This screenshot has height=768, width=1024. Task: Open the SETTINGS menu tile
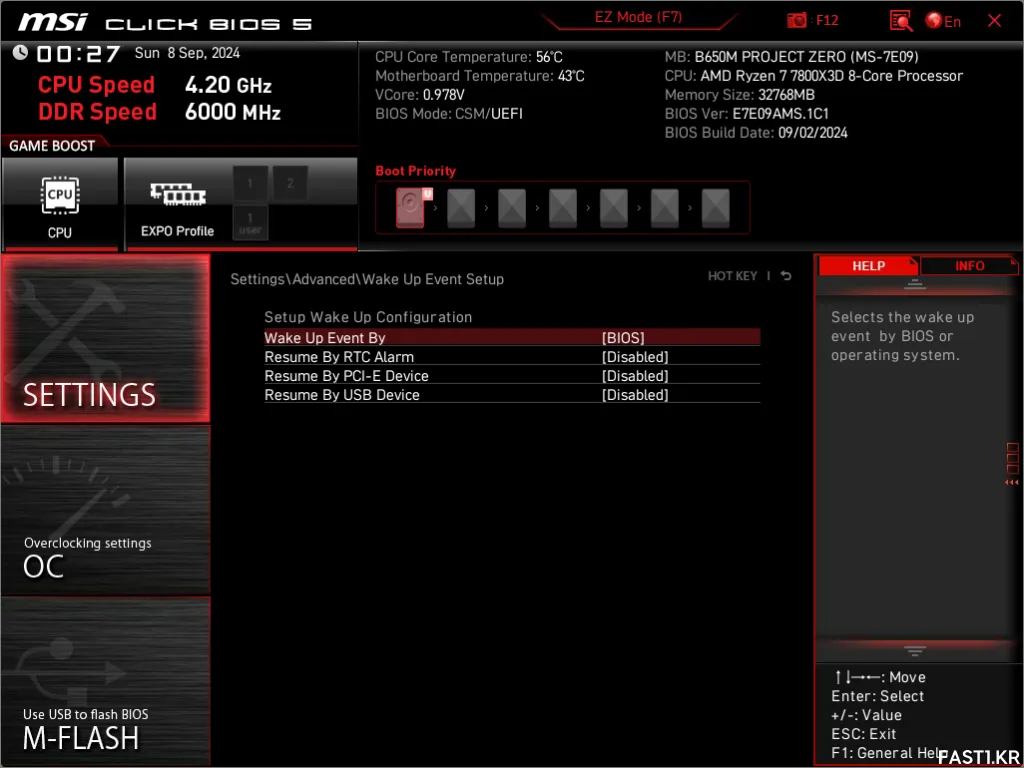click(106, 338)
